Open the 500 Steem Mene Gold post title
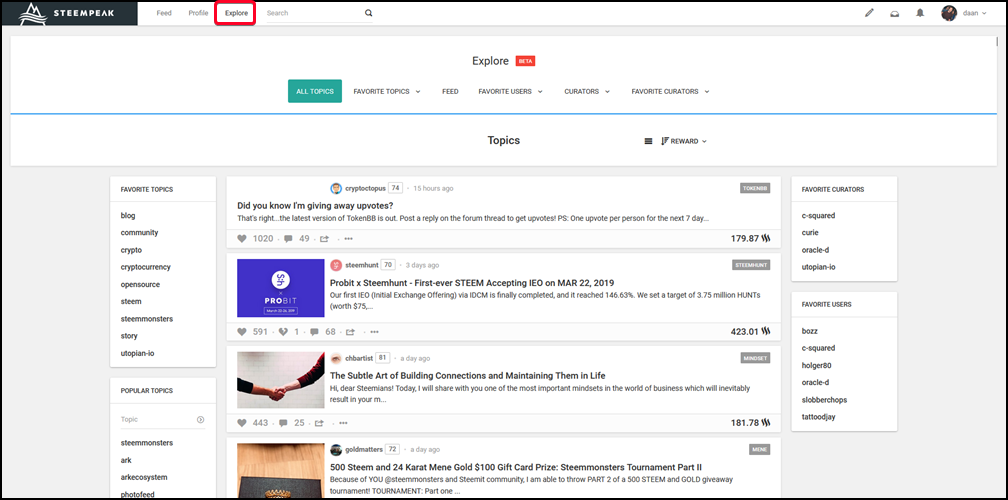Screen dimensions: 1008x500 pyautogui.click(x=516, y=467)
